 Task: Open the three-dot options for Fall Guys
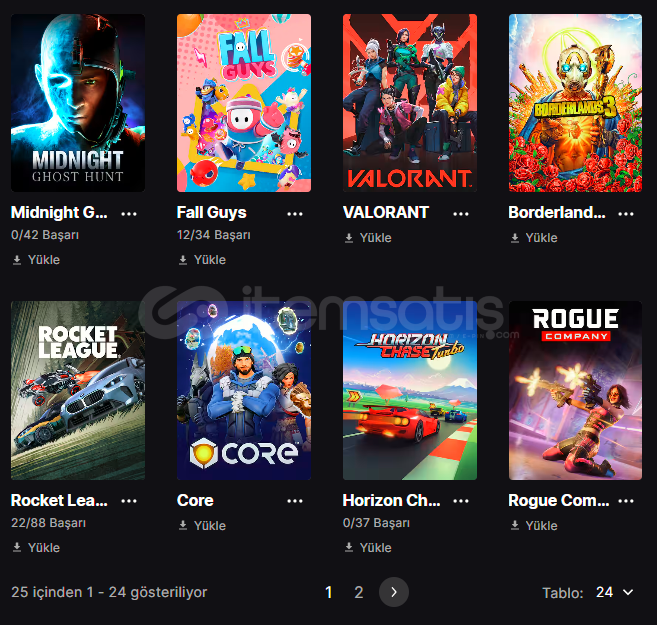pos(295,214)
